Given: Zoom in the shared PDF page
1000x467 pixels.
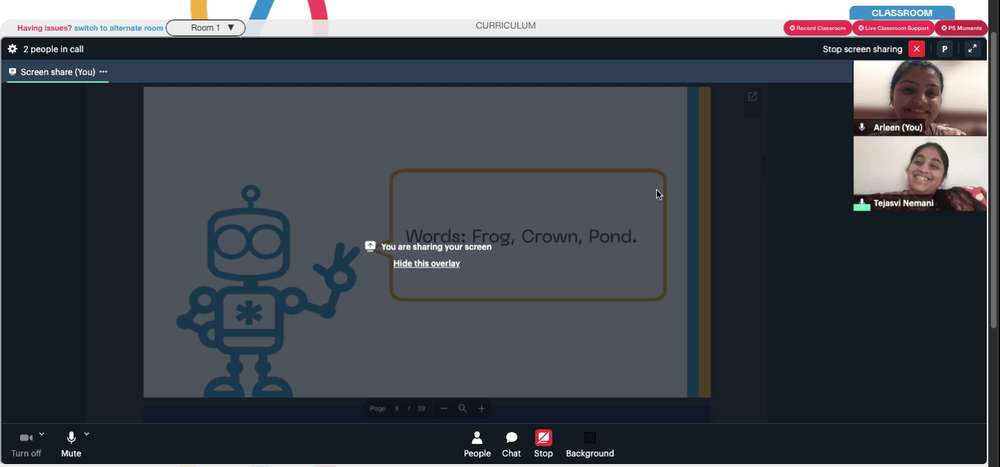Looking at the screenshot, I should tap(482, 408).
